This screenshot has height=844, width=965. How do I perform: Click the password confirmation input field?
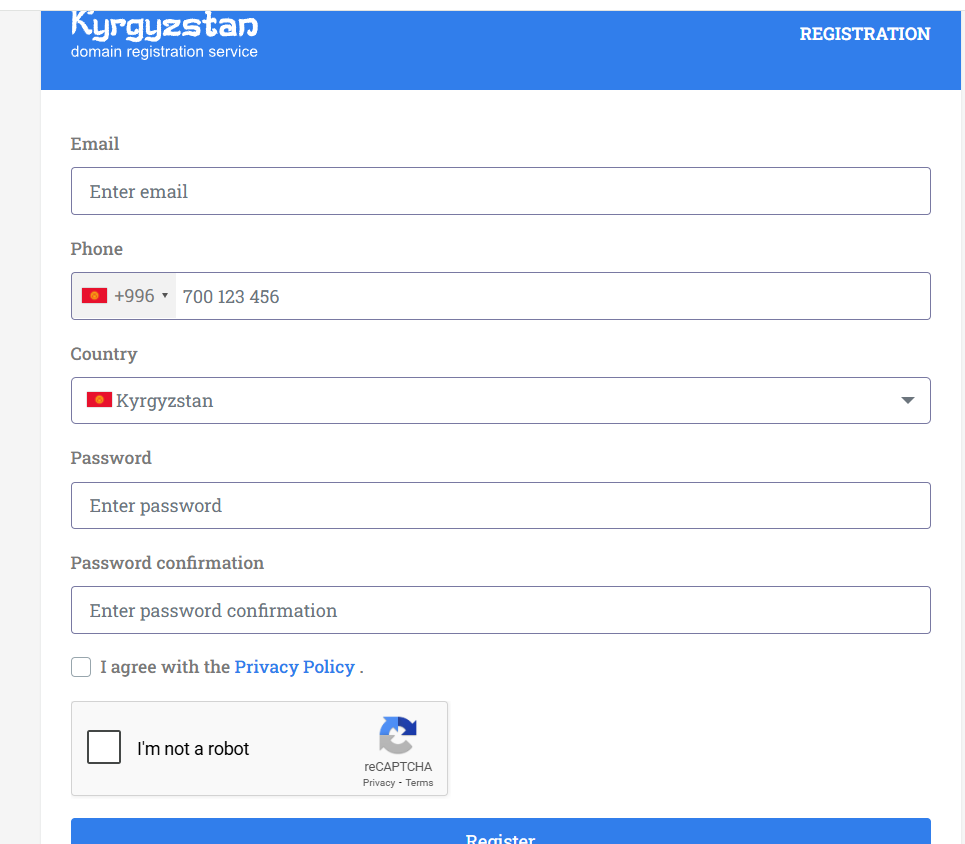click(x=500, y=610)
